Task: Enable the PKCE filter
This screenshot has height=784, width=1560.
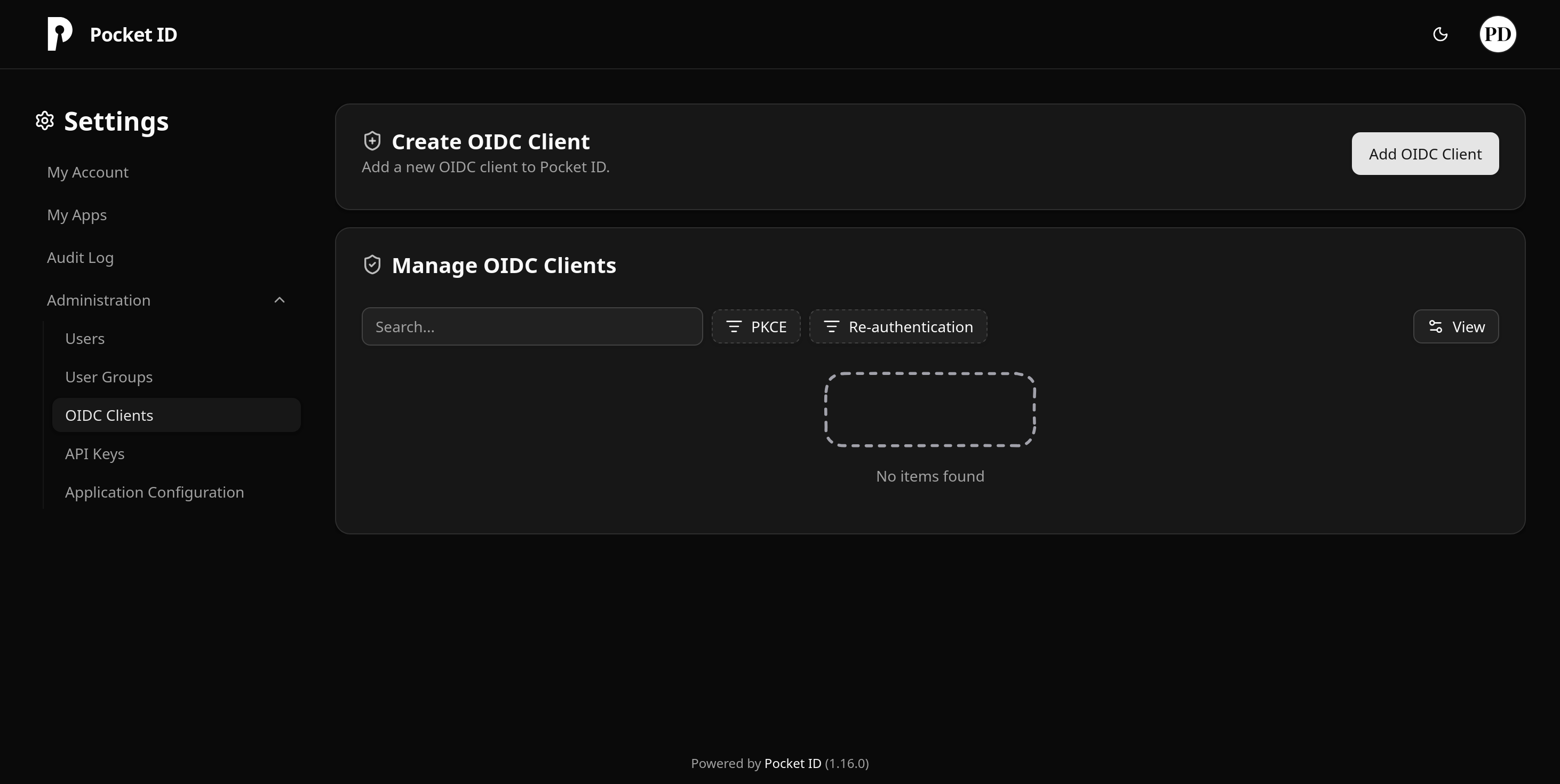Action: point(756,326)
